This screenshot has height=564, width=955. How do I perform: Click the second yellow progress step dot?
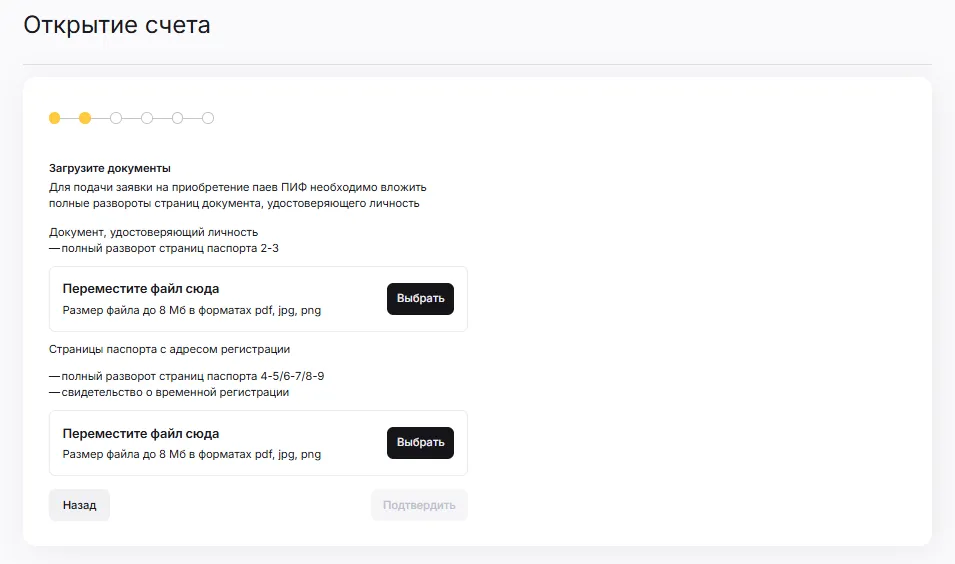85,118
